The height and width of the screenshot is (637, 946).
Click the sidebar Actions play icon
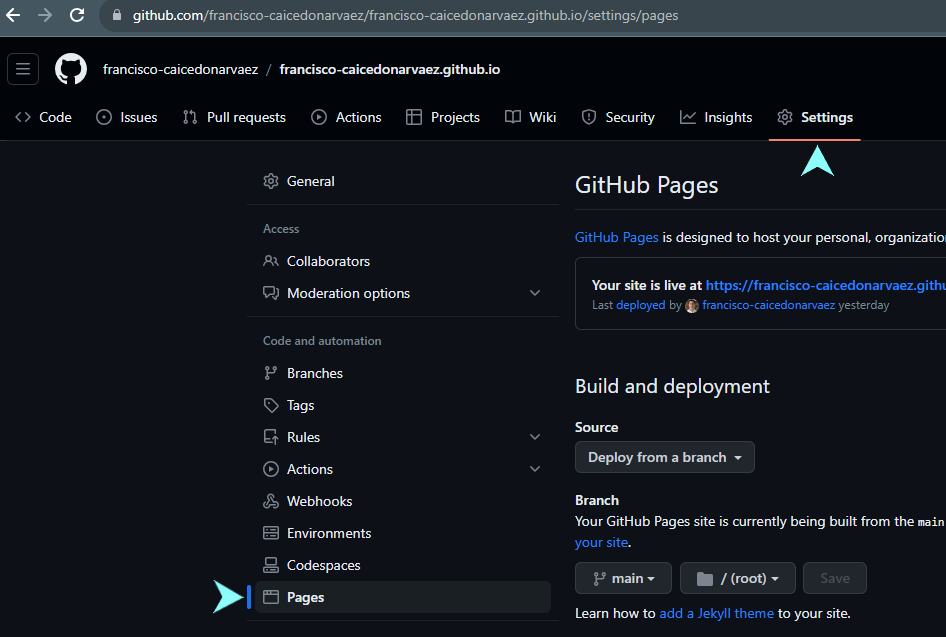(x=271, y=469)
